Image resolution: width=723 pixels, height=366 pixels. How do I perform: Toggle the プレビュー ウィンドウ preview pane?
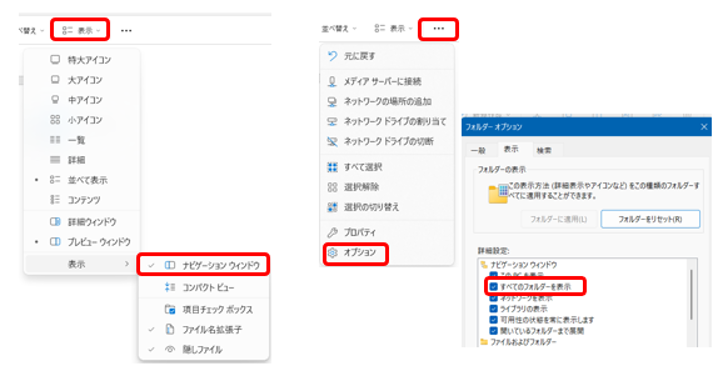pyautogui.click(x=82, y=242)
